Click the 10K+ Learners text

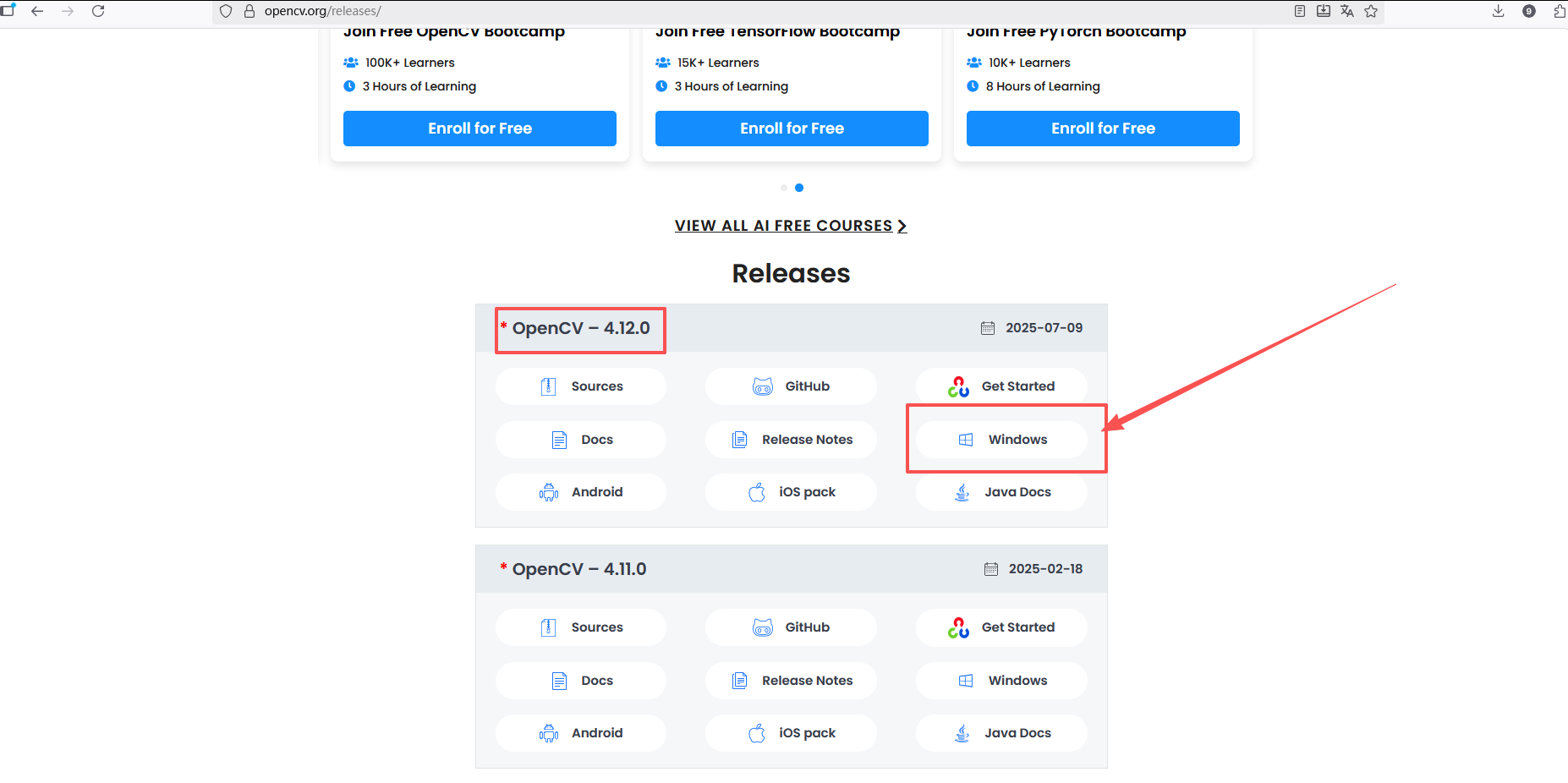coord(1029,63)
